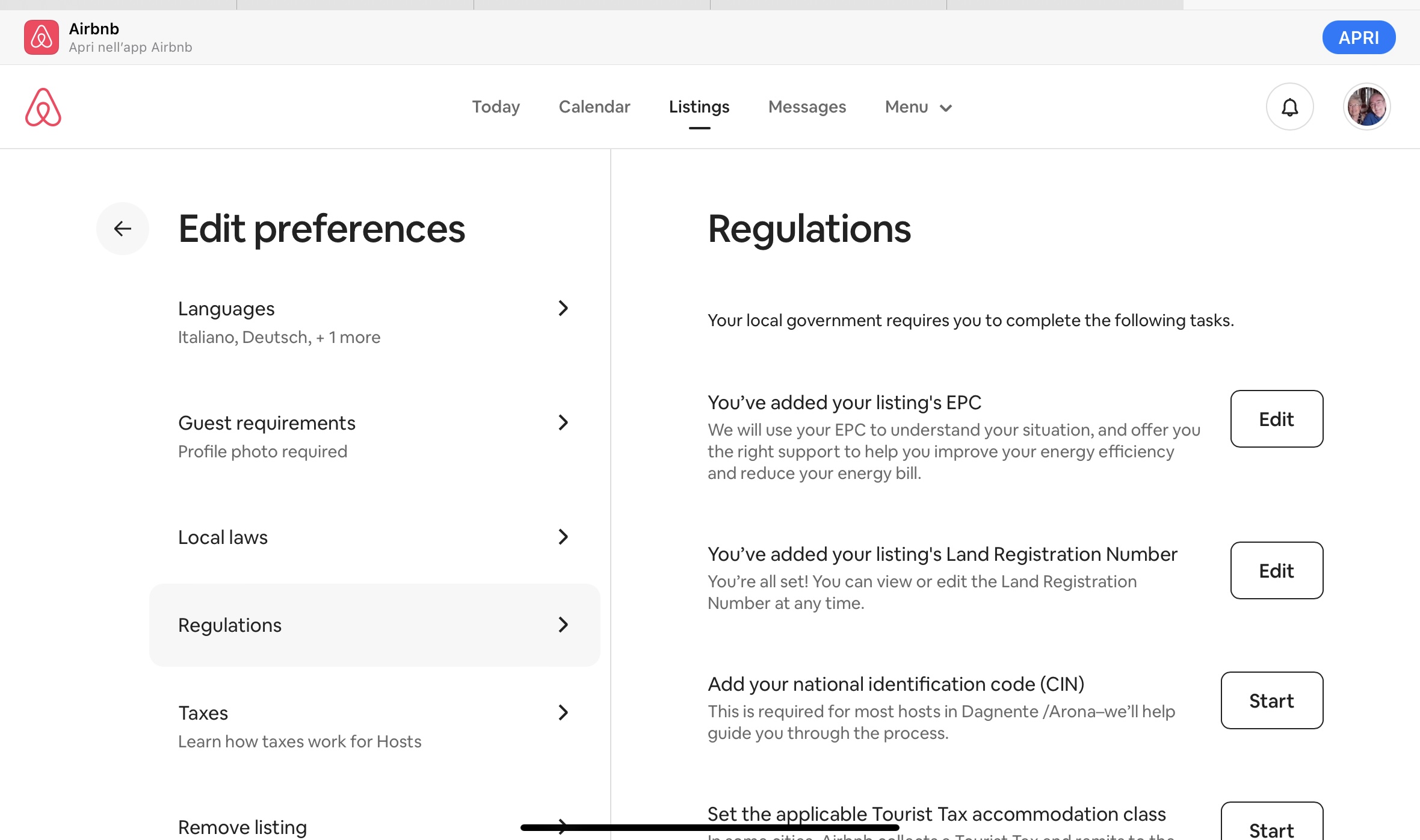
Task: Open the Languages settings chevron
Action: coord(563,308)
